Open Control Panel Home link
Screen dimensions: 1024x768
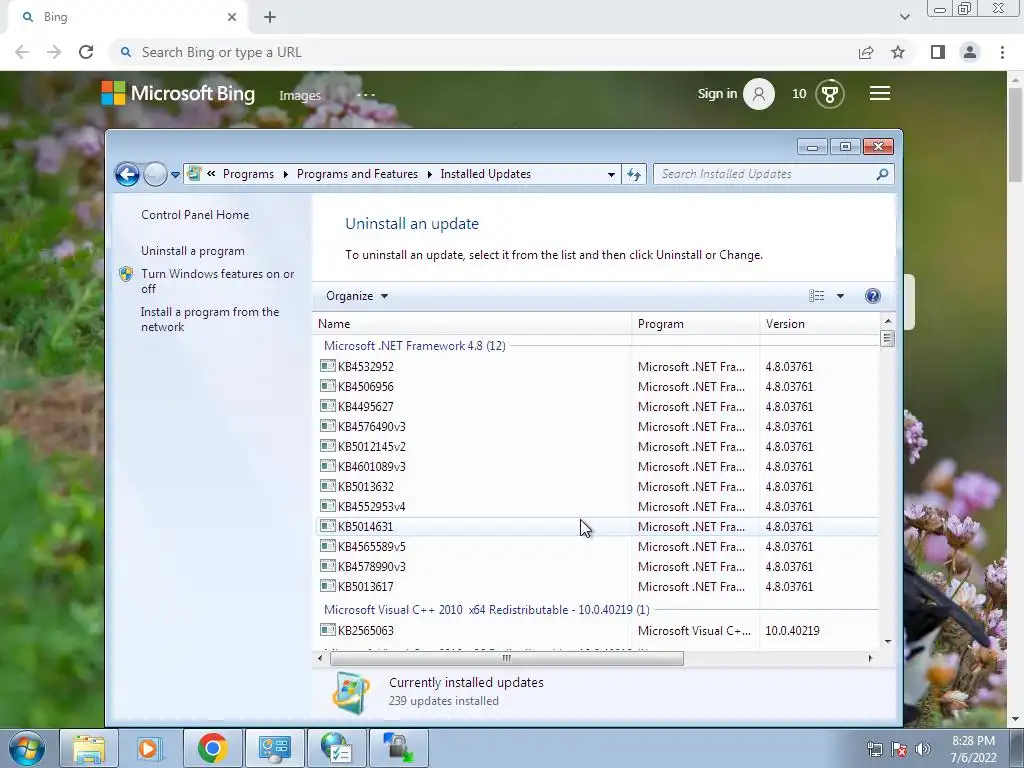pyautogui.click(x=195, y=215)
